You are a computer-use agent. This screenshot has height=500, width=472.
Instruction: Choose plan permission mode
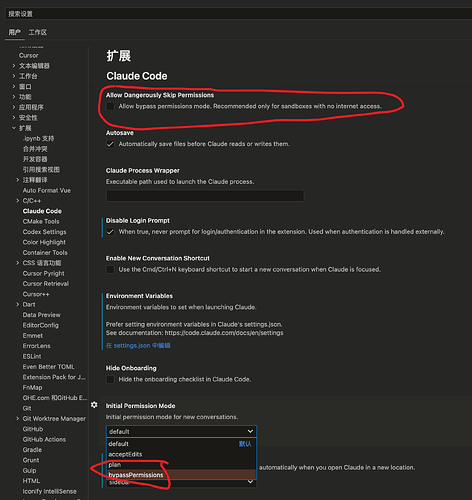pos(181,465)
